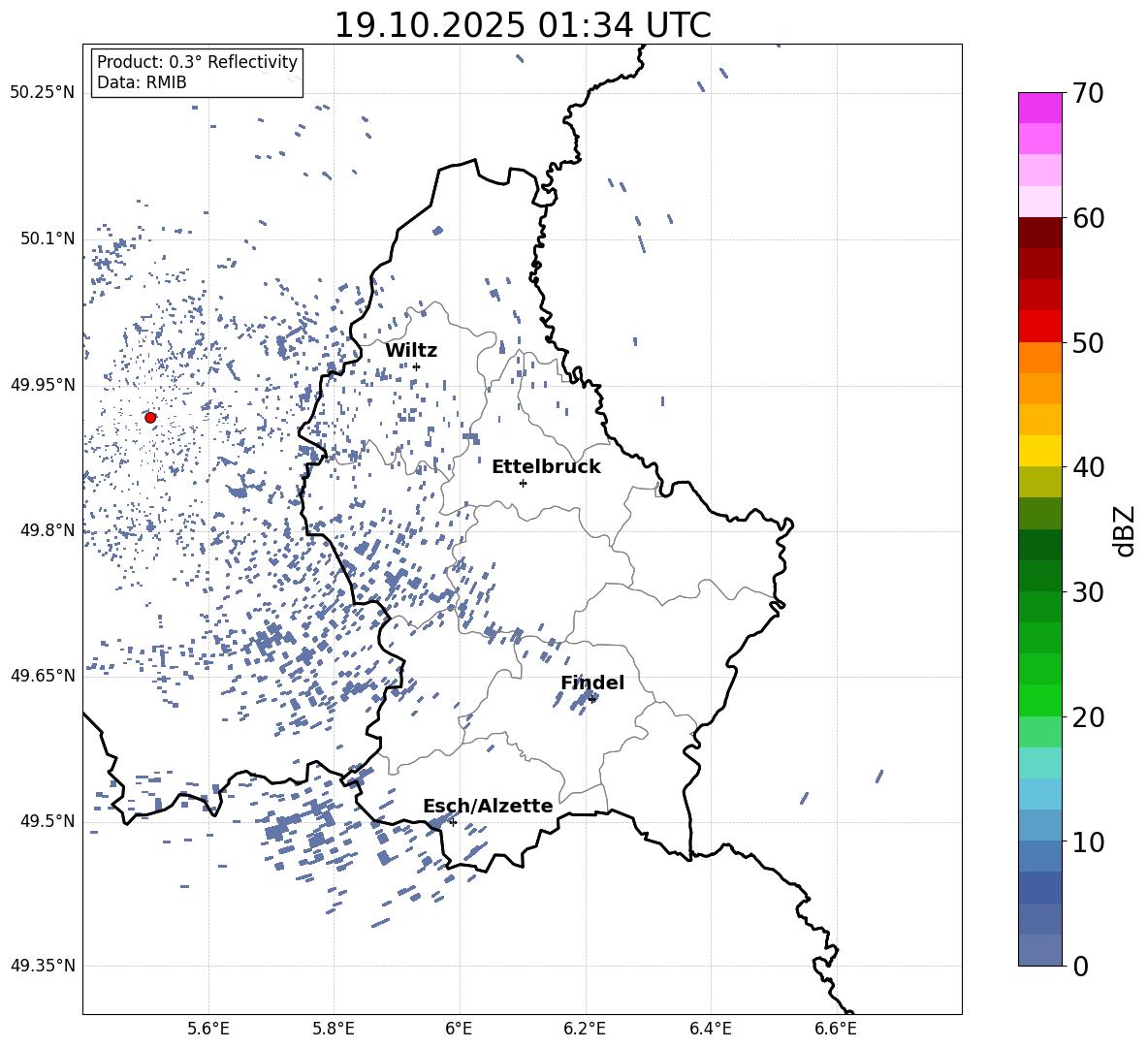Click the Esch/Alzette city label

pyautogui.click(x=488, y=806)
